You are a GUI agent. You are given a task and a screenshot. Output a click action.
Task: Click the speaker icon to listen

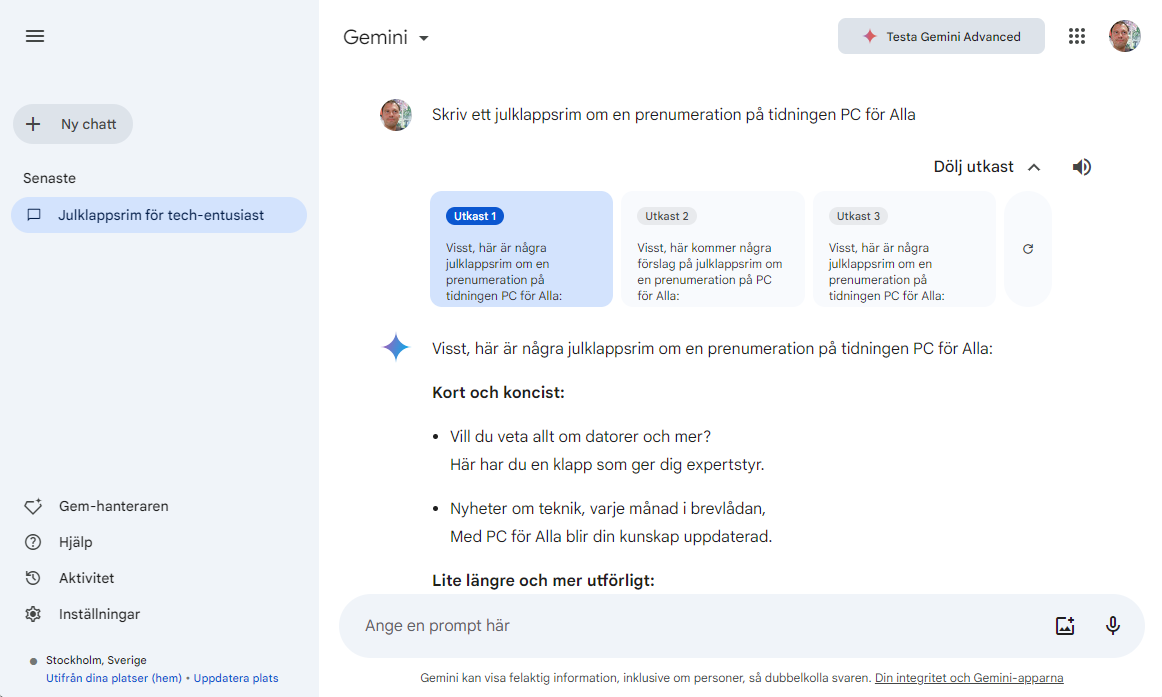point(1081,167)
